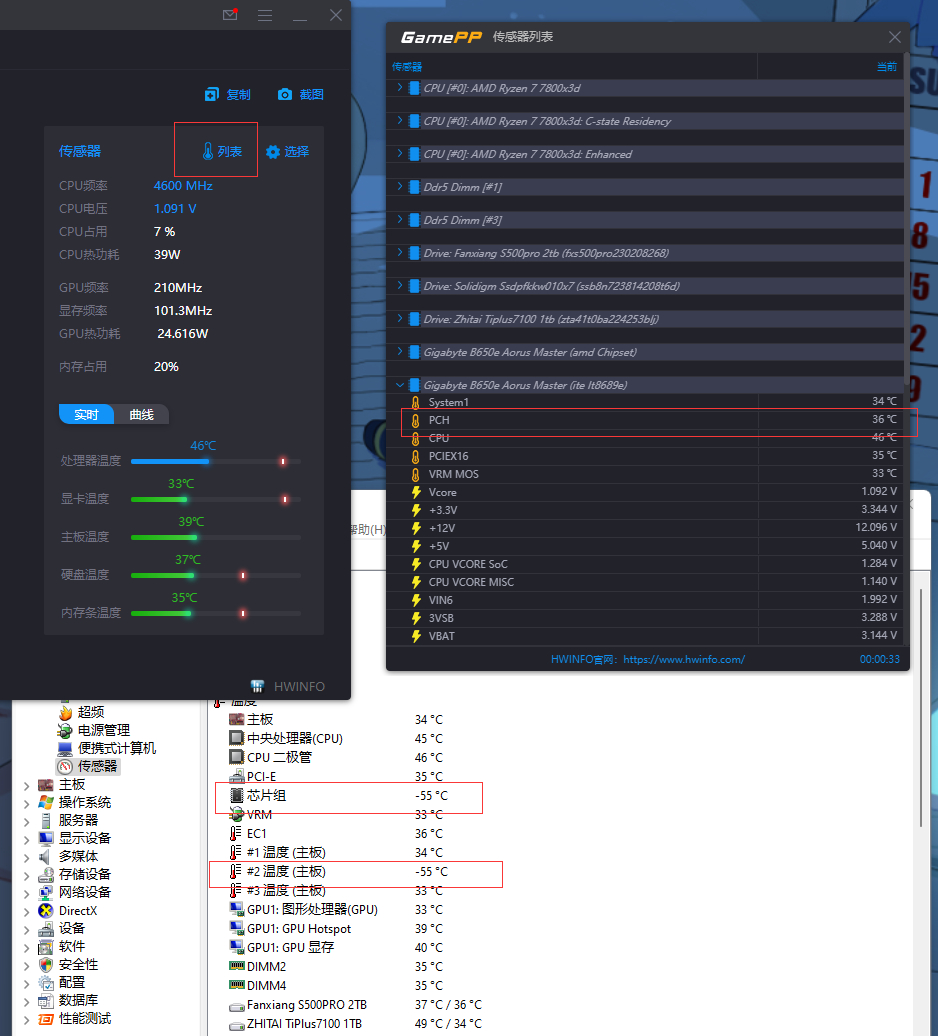Close the 传感器列表 window

pos(894,37)
